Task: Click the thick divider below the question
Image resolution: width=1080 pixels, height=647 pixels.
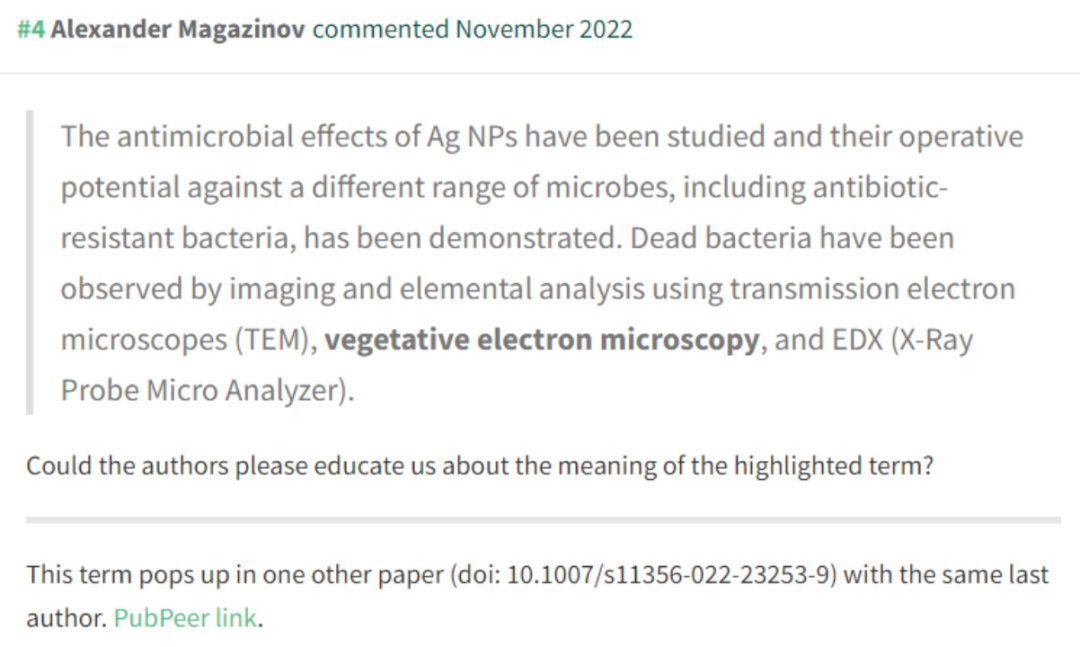Action: coord(543,520)
